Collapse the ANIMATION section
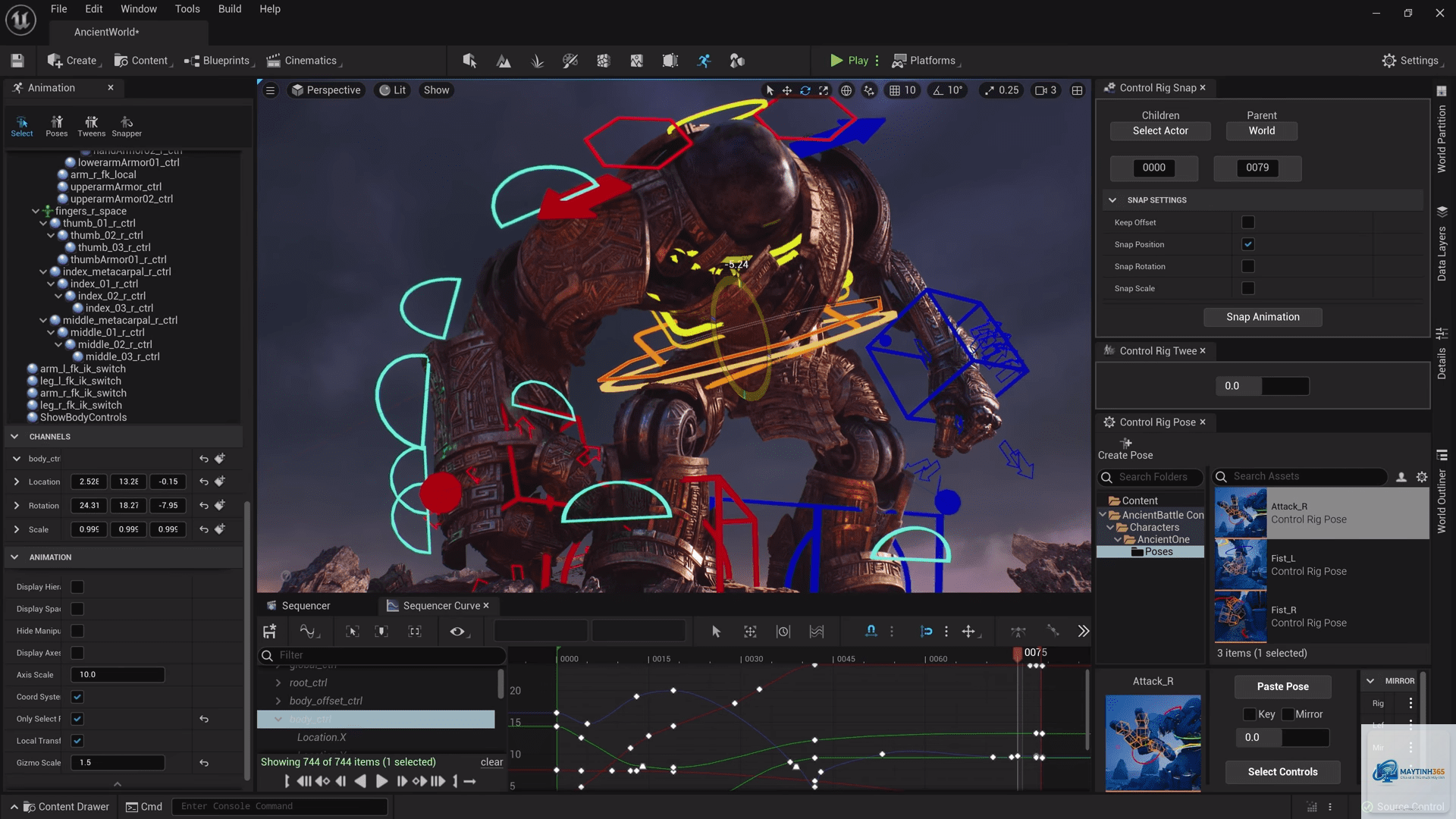This screenshot has width=1456, height=819. point(14,557)
